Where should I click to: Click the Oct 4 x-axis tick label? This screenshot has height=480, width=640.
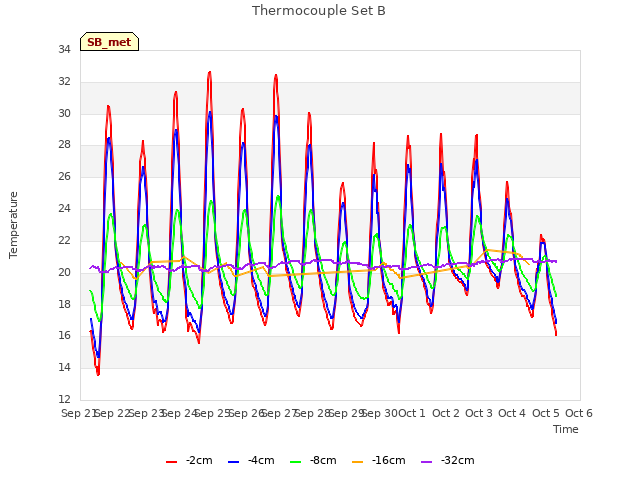coord(512,413)
